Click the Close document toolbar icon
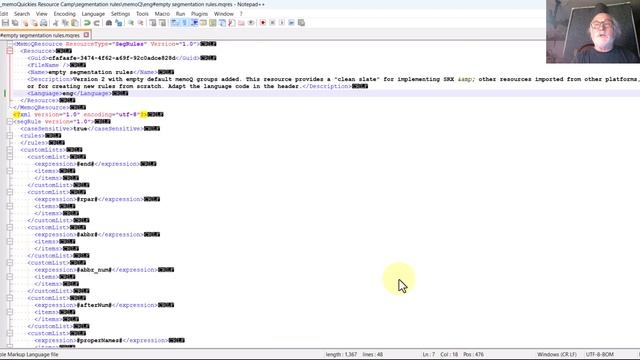Image resolution: width=640 pixels, height=360 pixels. point(25,23)
